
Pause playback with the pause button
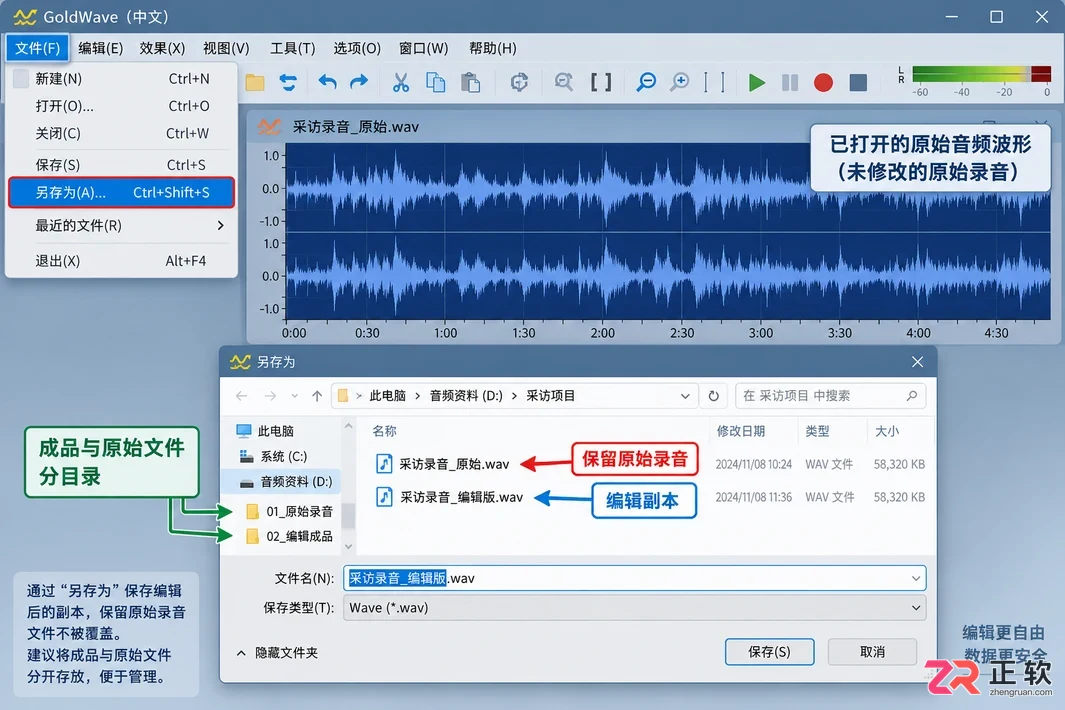pos(790,83)
